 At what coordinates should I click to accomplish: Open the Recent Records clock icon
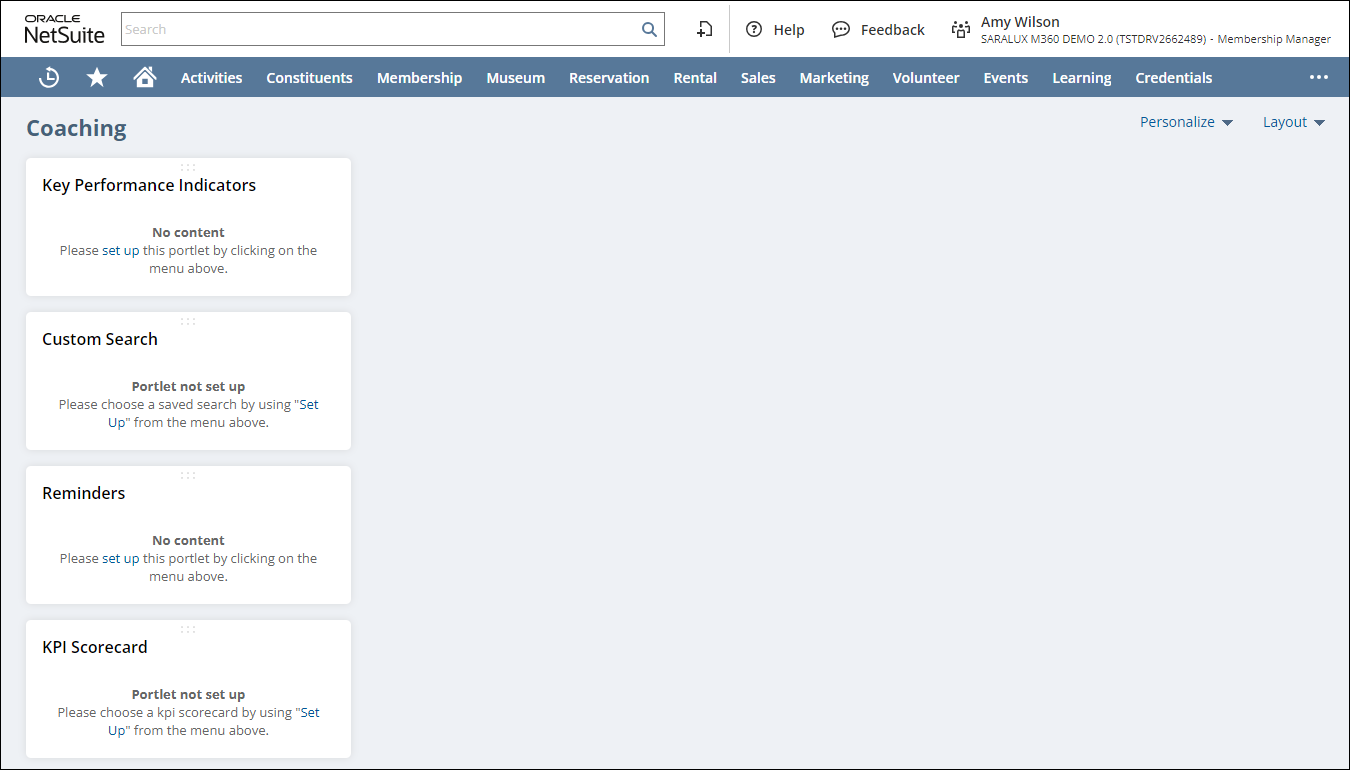click(x=49, y=78)
